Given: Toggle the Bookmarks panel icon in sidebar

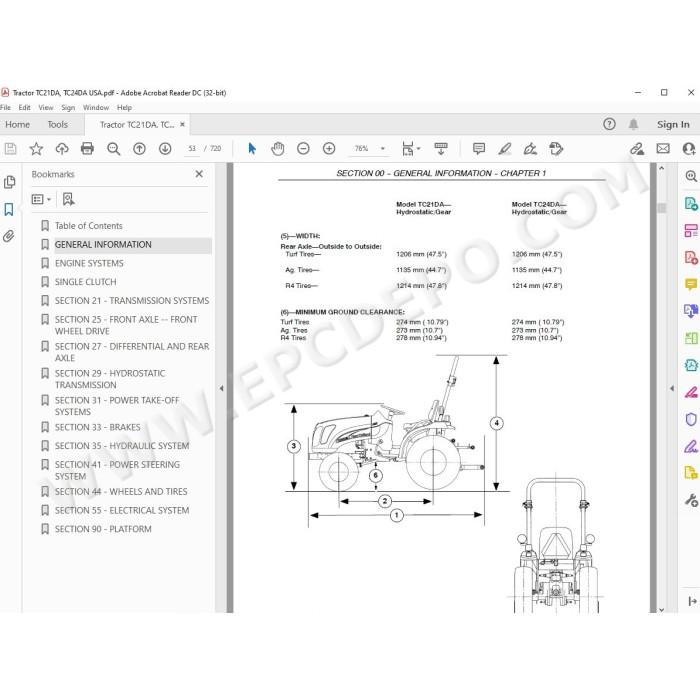Looking at the screenshot, I should 9,209.
